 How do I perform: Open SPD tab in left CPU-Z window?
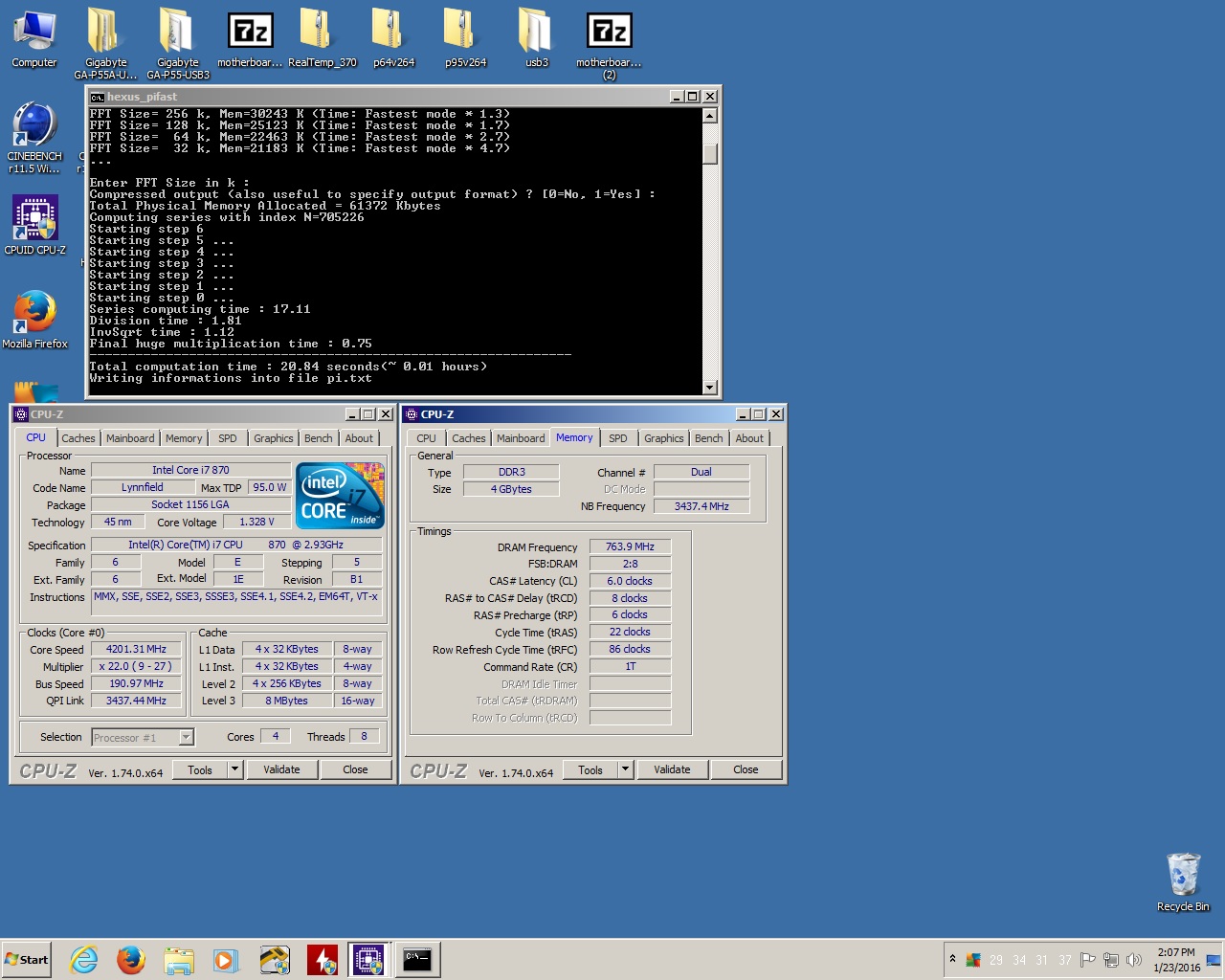[x=228, y=438]
